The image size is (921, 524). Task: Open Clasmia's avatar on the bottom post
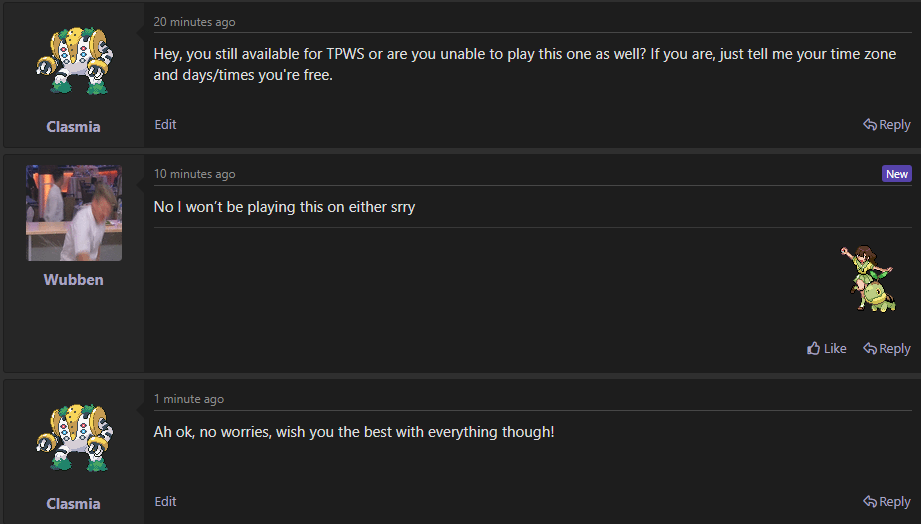coord(74,438)
